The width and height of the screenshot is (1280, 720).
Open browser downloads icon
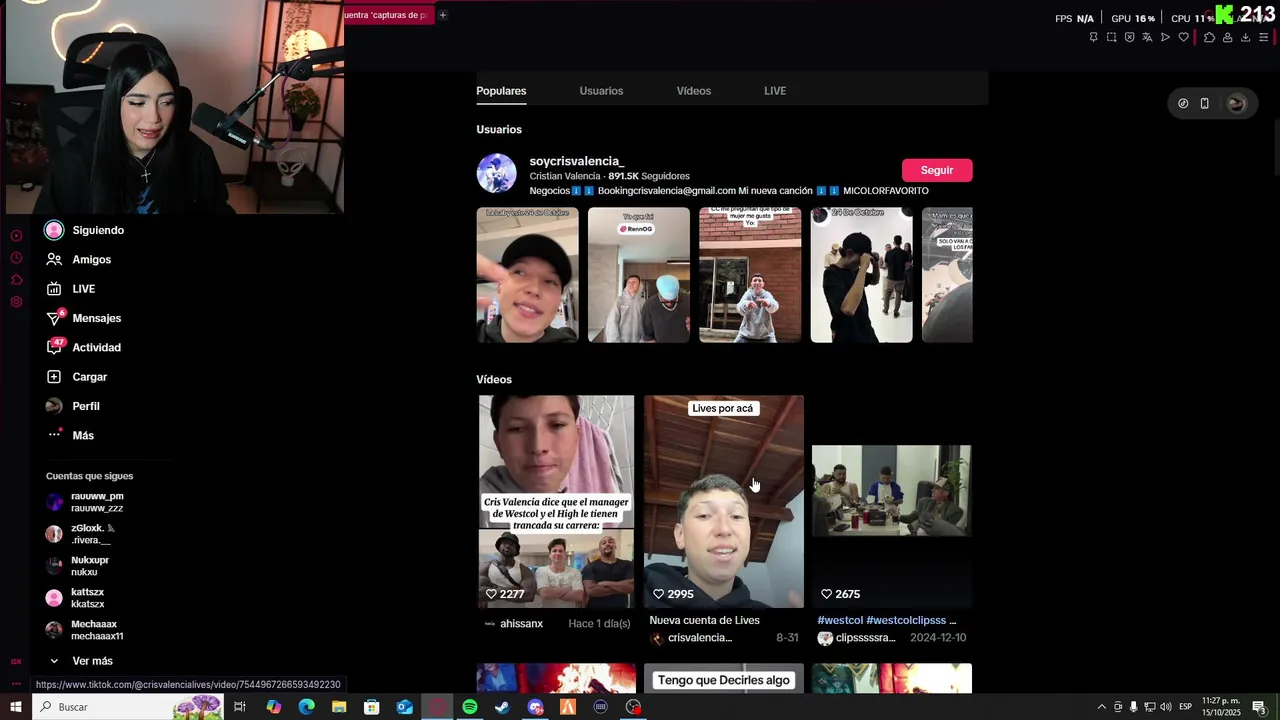[1245, 37]
